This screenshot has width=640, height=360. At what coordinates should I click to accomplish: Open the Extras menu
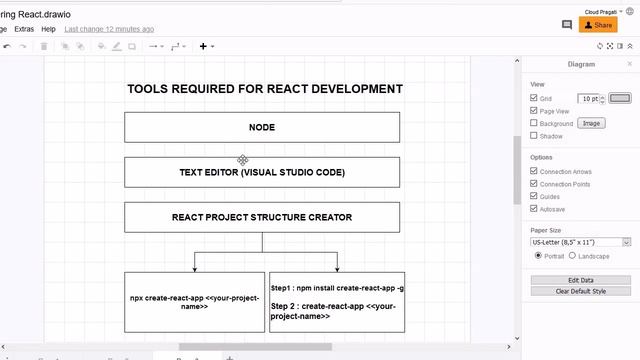(24, 29)
